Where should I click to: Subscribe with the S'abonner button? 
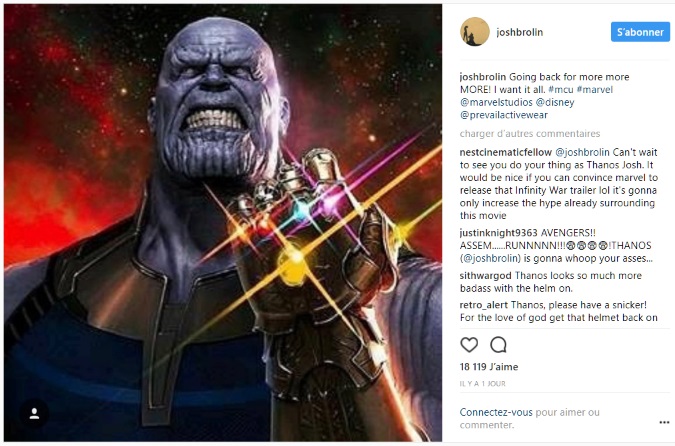click(x=640, y=32)
